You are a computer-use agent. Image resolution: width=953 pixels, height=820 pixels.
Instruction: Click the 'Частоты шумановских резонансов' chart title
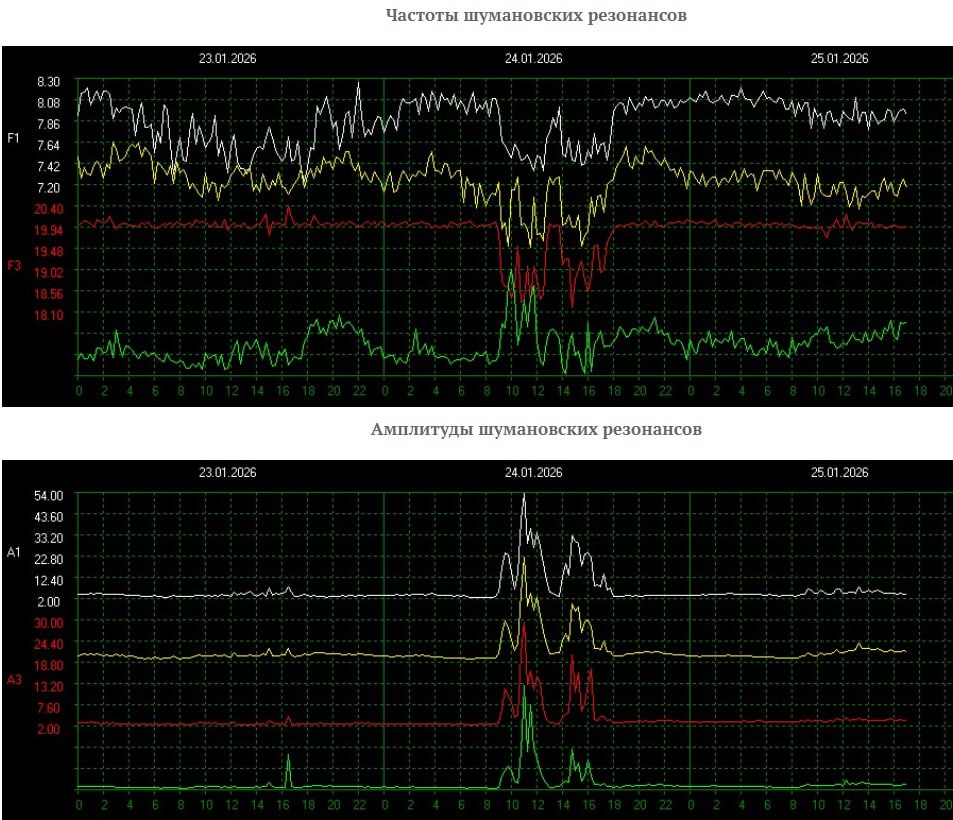click(536, 17)
